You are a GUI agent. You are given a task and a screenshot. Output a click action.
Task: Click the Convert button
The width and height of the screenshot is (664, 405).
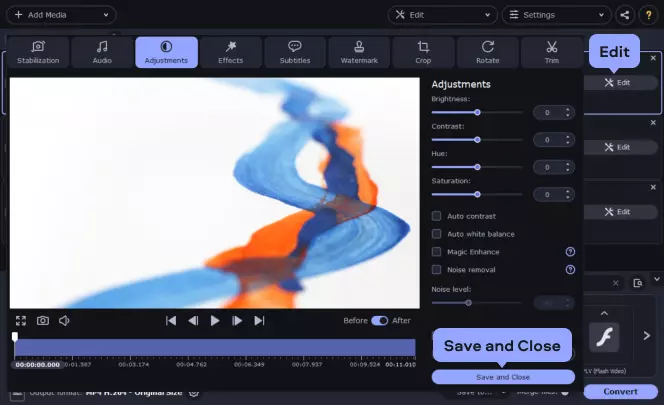point(620,391)
